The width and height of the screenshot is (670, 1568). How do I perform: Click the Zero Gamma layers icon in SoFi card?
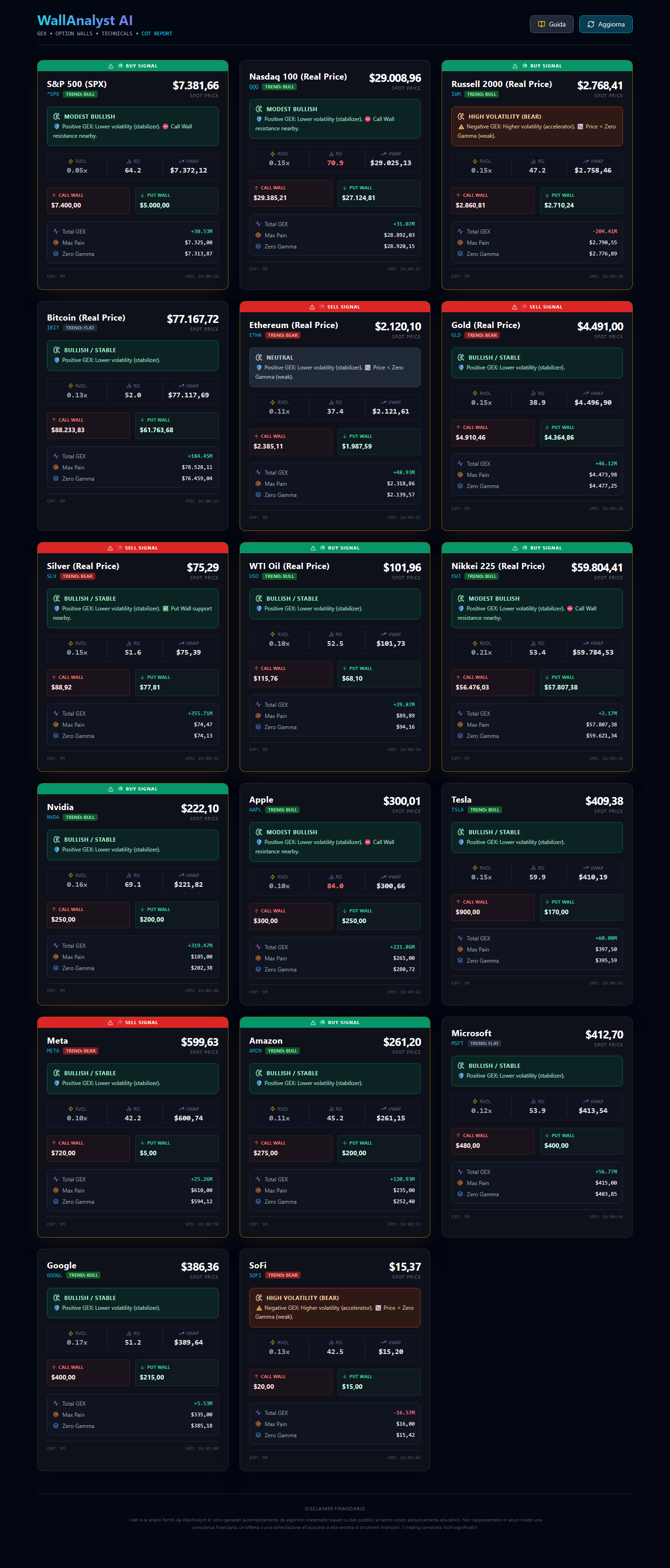point(258,1435)
